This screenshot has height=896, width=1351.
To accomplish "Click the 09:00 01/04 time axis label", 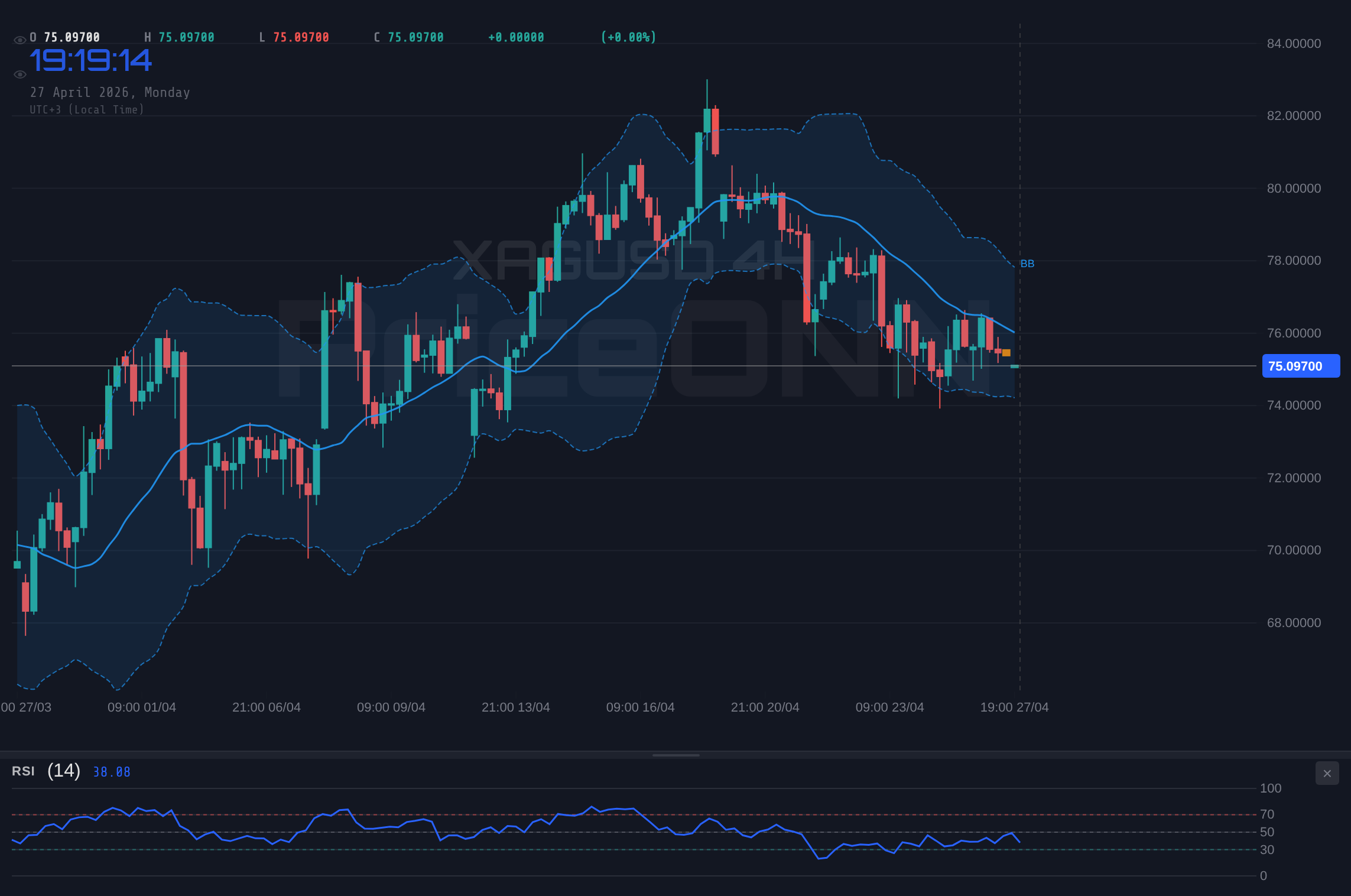I will point(142,707).
